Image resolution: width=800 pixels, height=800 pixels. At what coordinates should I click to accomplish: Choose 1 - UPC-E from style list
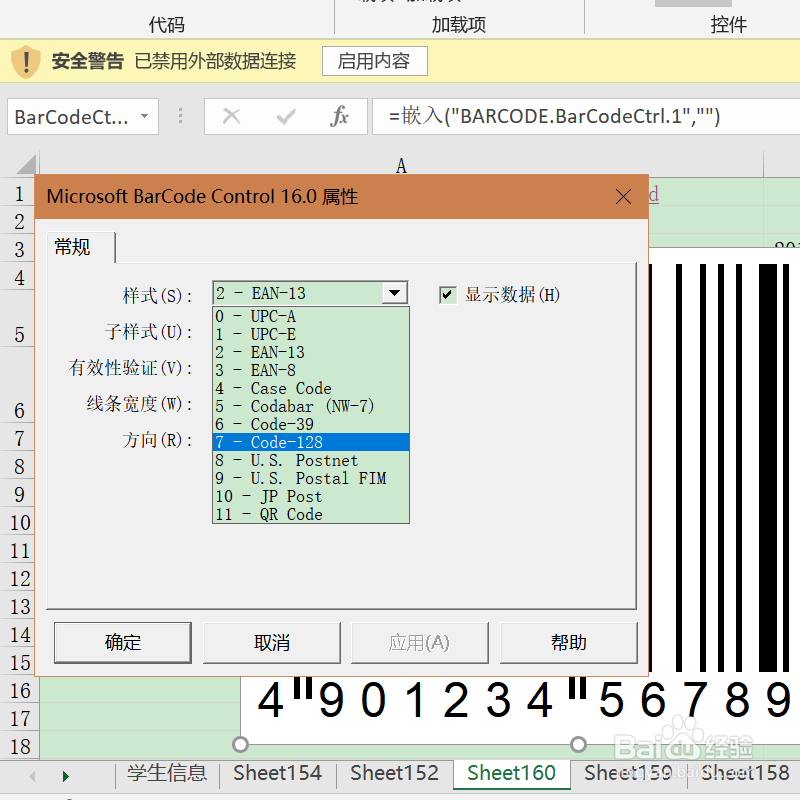311,334
